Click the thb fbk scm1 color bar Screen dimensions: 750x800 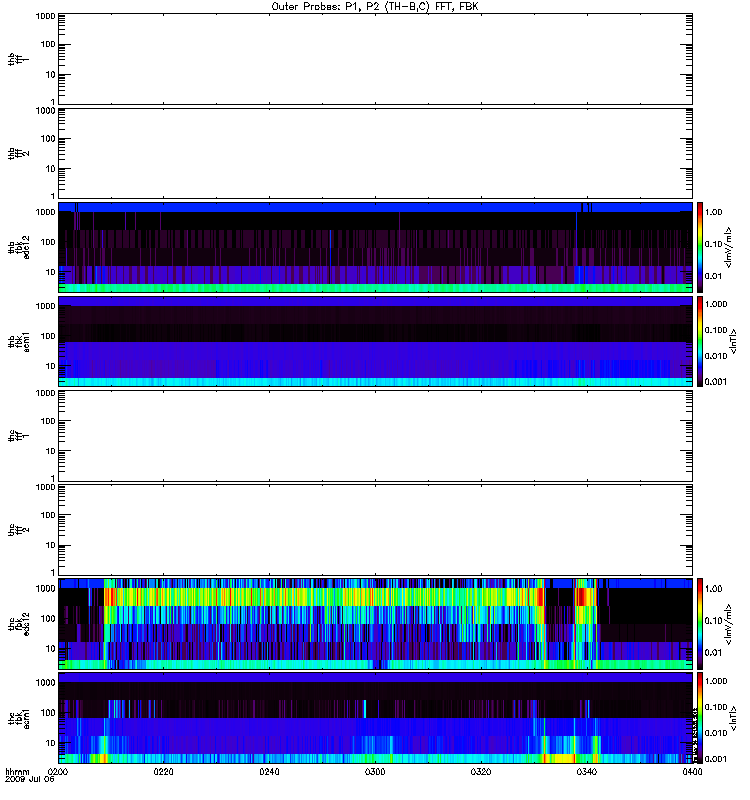pyautogui.click(x=700, y=341)
